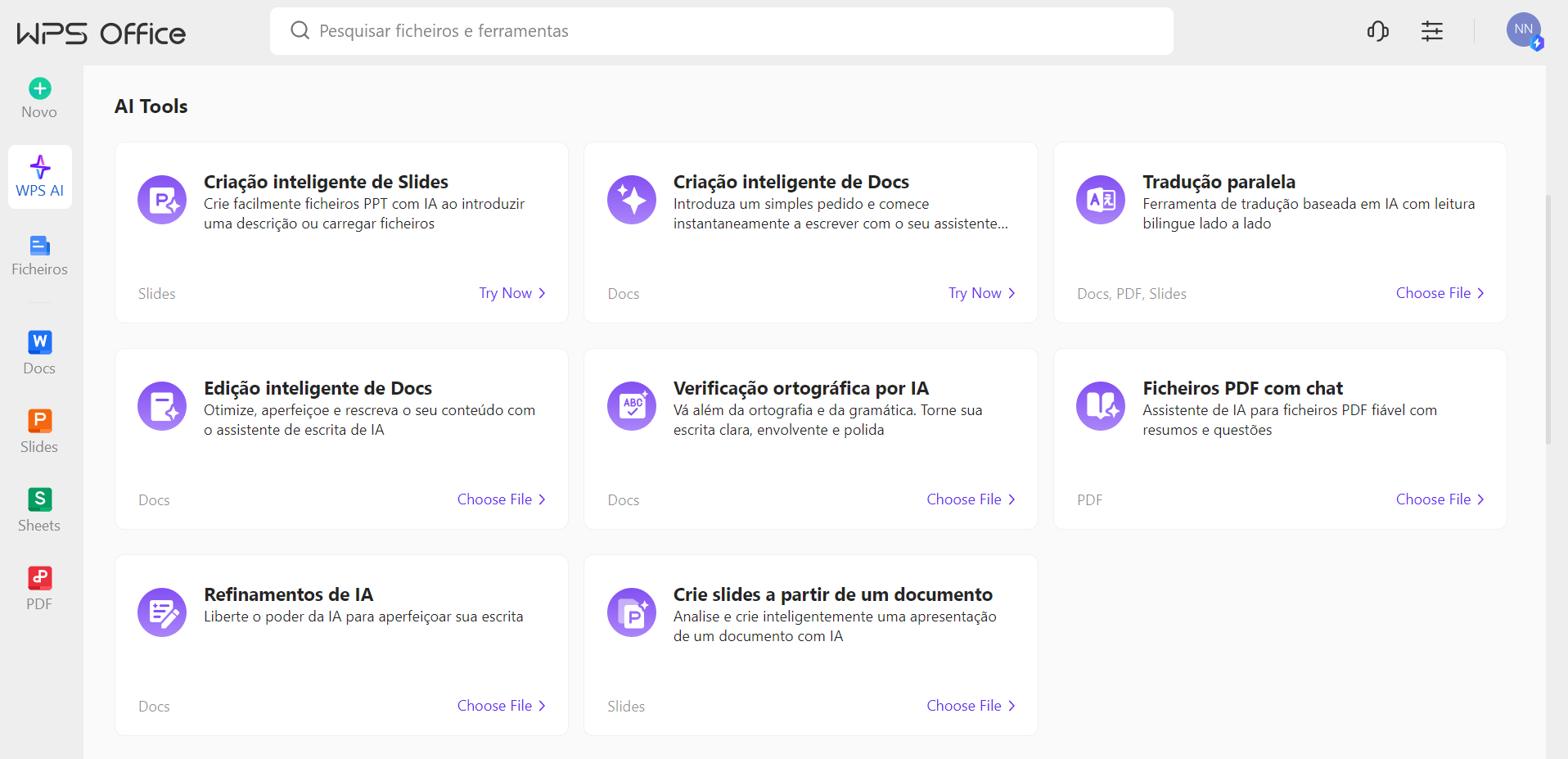Image resolution: width=1568 pixels, height=759 pixels.
Task: Open the Verificação ortográfica por IA title
Action: (x=801, y=388)
